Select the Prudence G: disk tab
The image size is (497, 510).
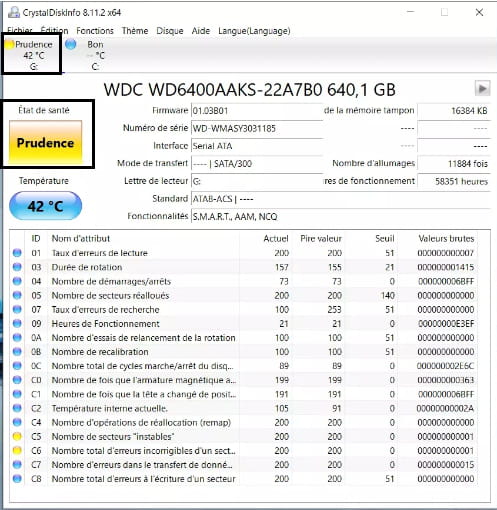32,55
